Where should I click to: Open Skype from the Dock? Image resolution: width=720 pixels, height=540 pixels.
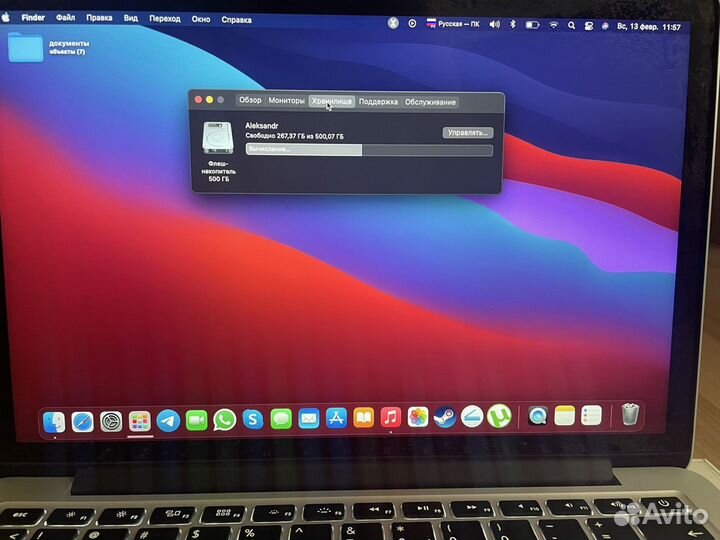(253, 419)
